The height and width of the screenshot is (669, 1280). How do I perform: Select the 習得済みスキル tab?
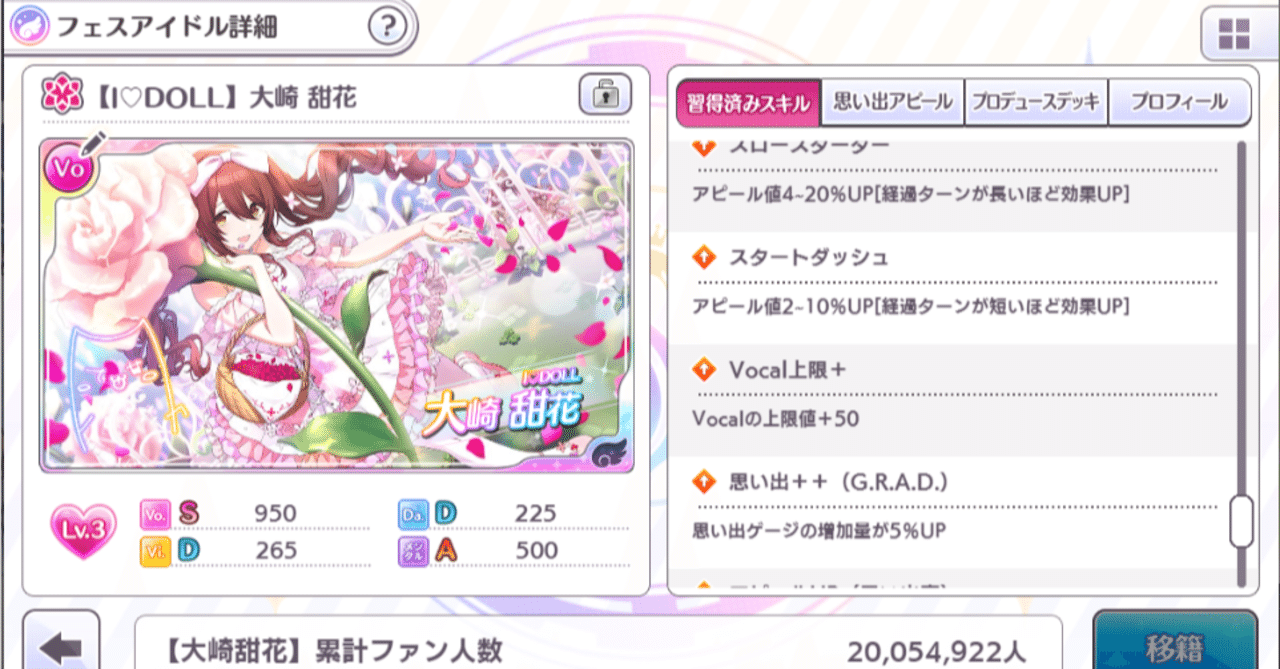coord(748,103)
